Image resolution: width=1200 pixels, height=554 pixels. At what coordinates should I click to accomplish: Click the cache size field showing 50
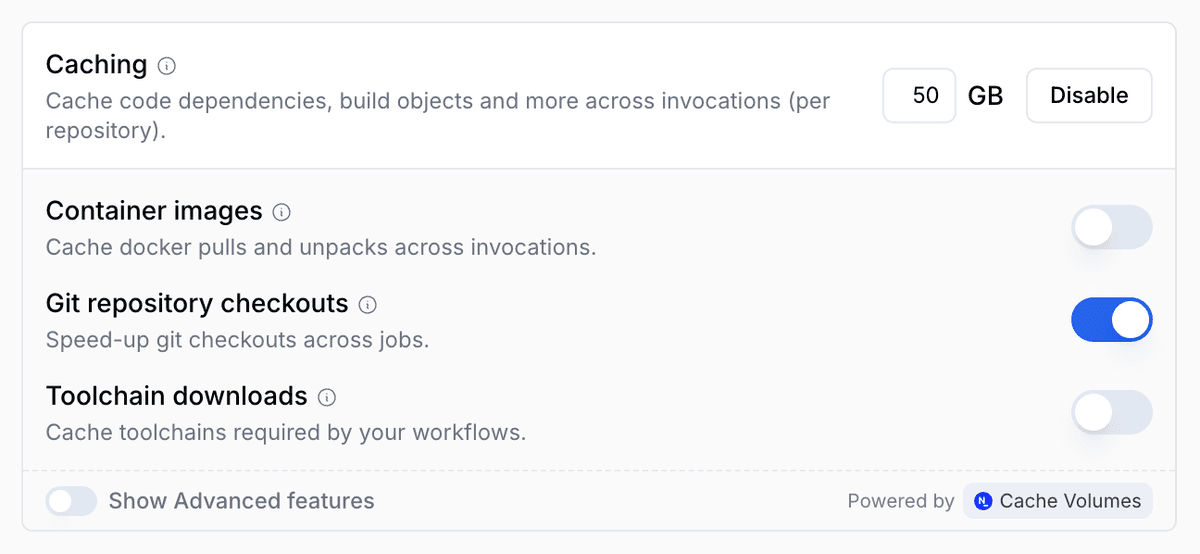919,96
